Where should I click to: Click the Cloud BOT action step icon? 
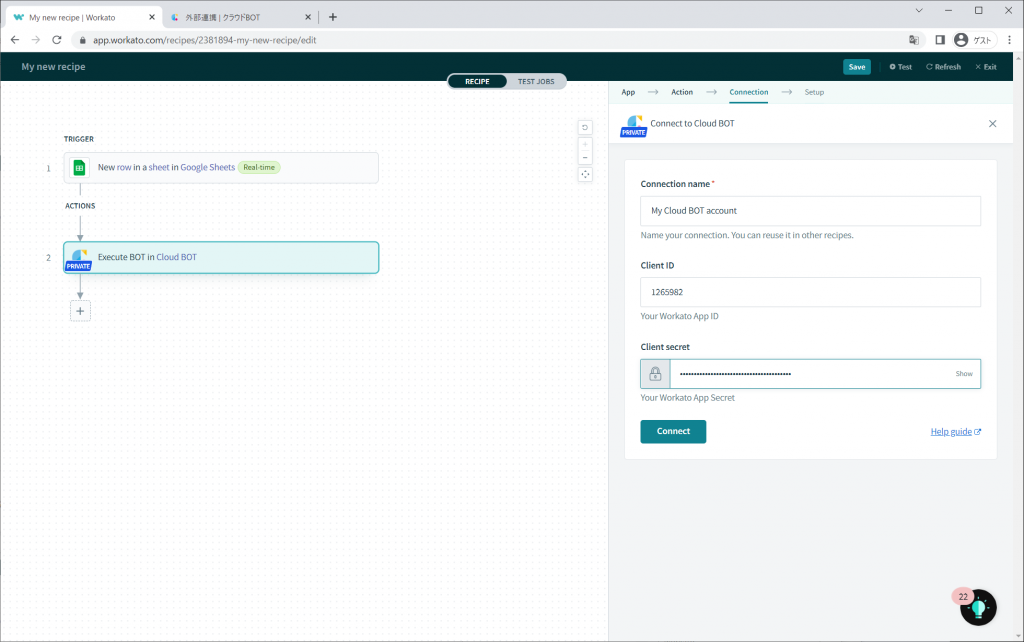pyautogui.click(x=79, y=258)
